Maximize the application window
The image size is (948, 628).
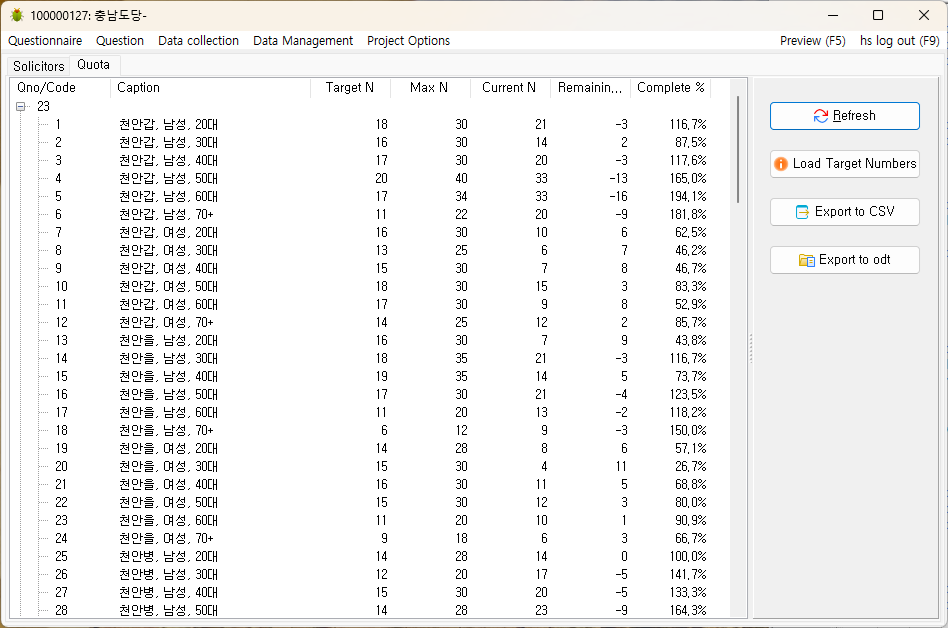[x=877, y=15]
